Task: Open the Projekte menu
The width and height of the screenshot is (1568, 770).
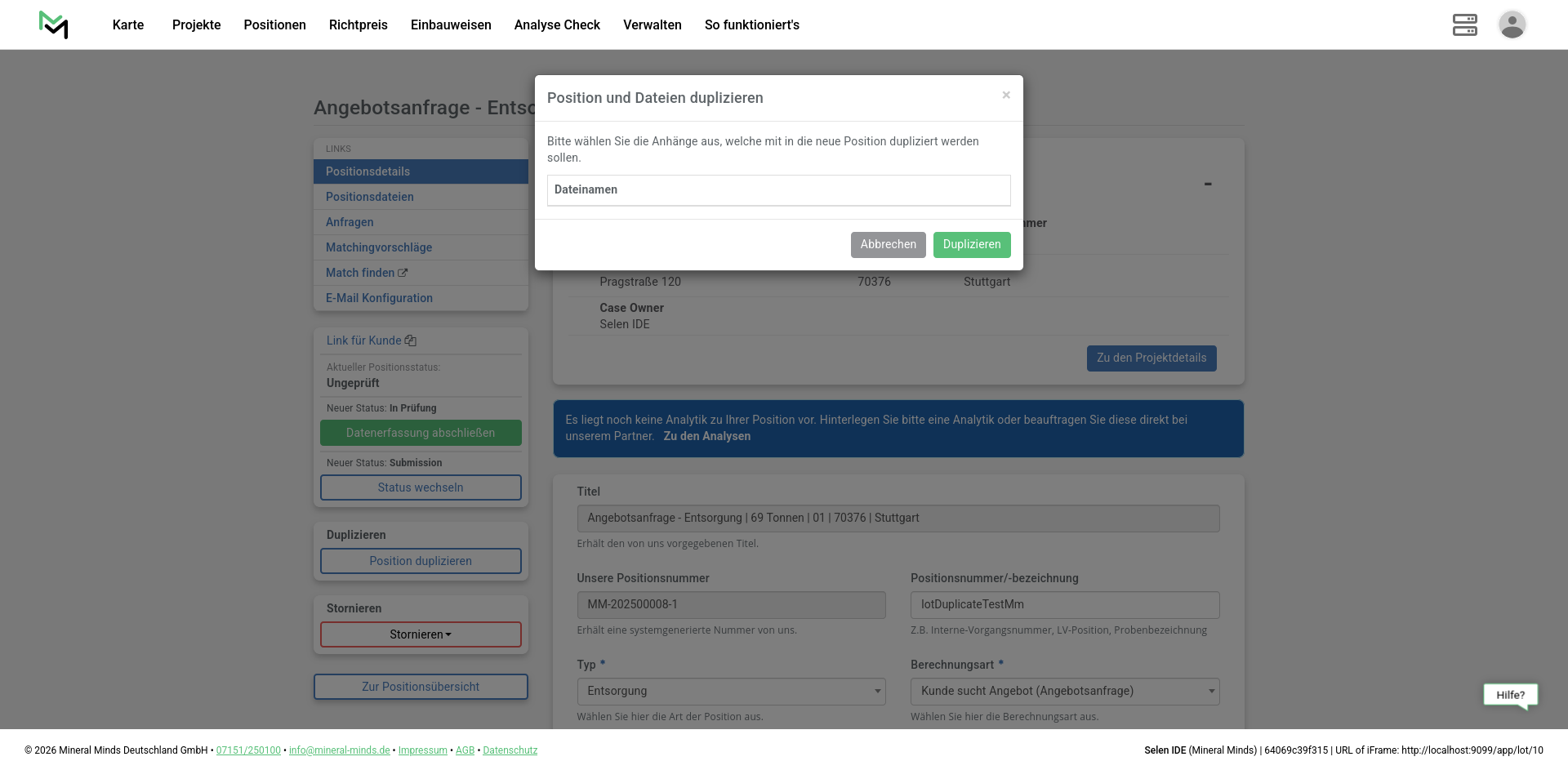Action: pyautogui.click(x=196, y=24)
